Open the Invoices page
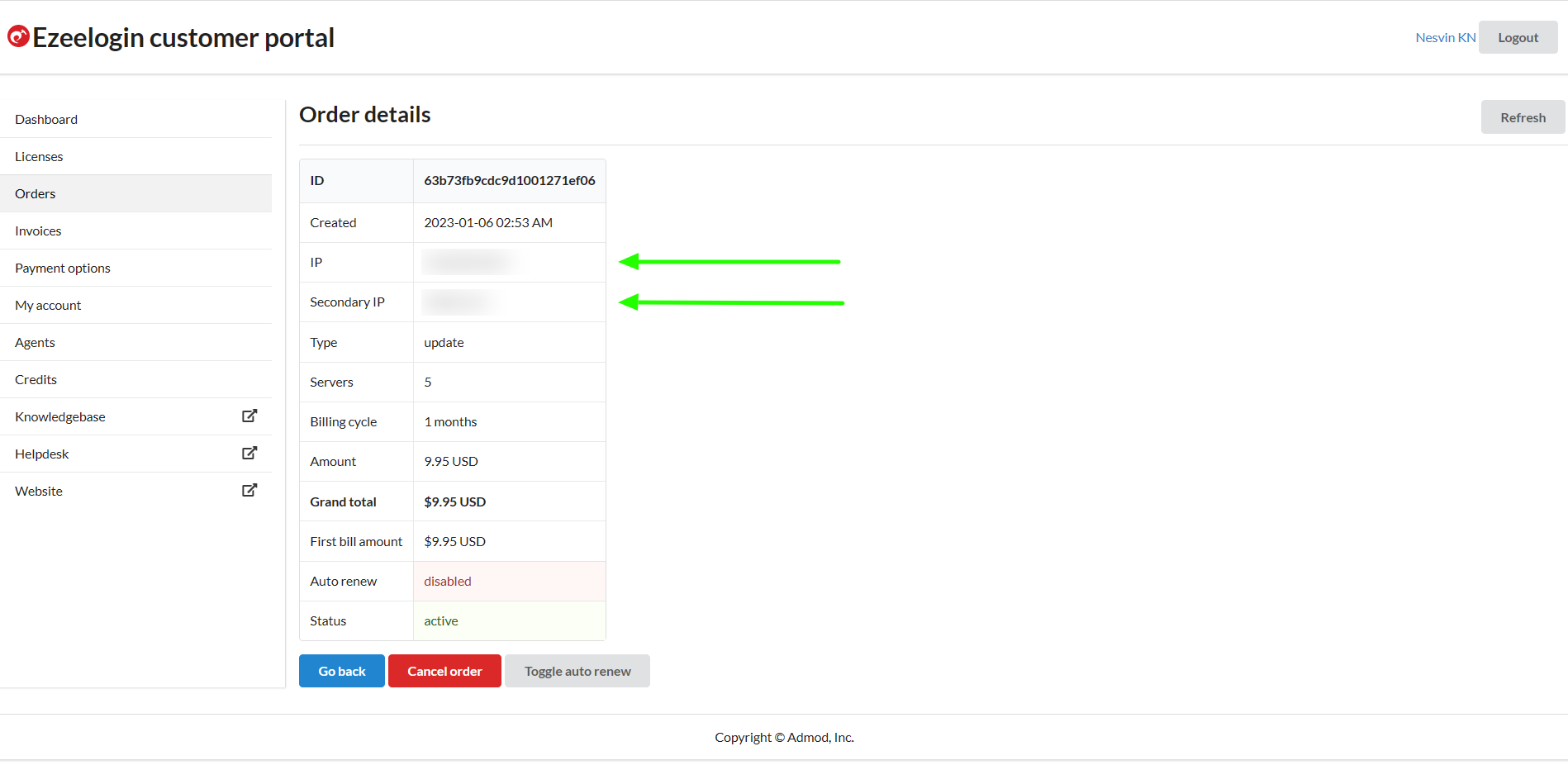This screenshot has width=1568, height=770. coord(38,231)
